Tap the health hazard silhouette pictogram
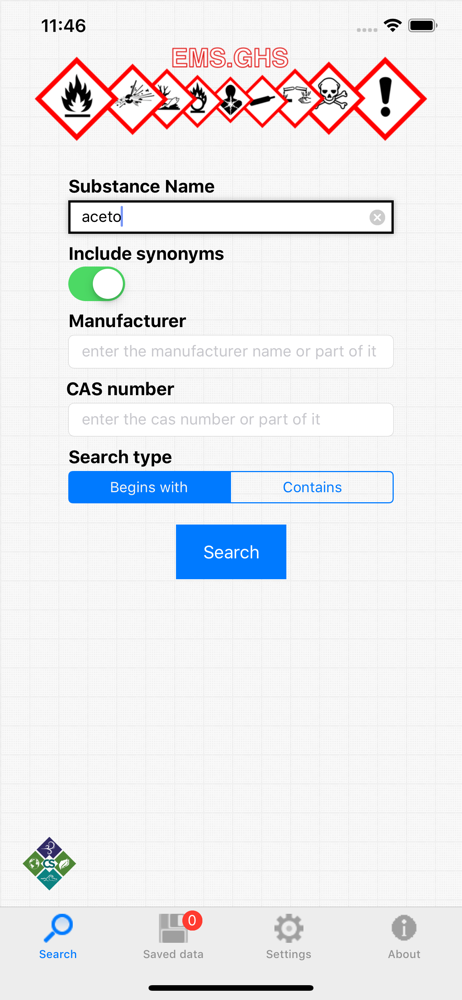The image size is (462, 1000). pyautogui.click(x=230, y=99)
